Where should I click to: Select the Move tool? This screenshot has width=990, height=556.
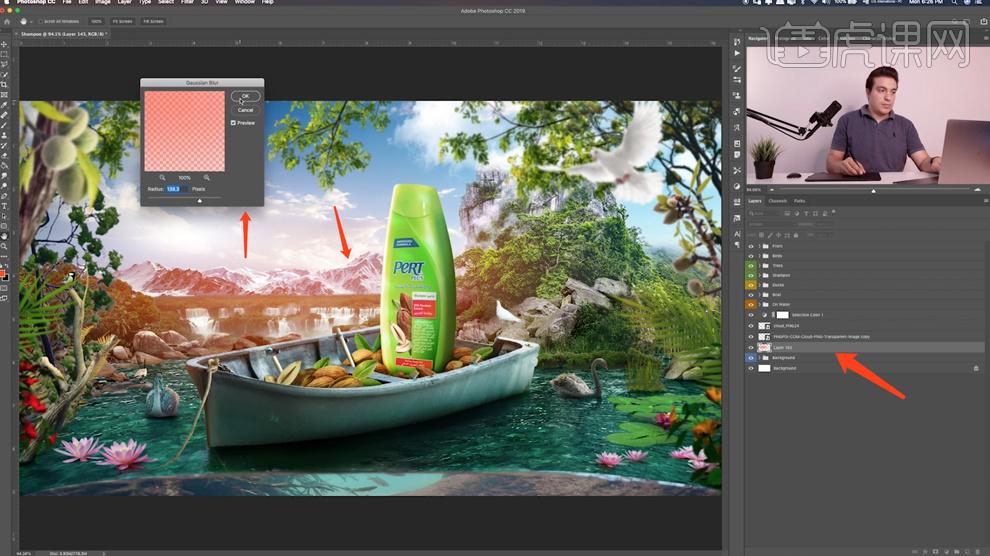pos(5,45)
